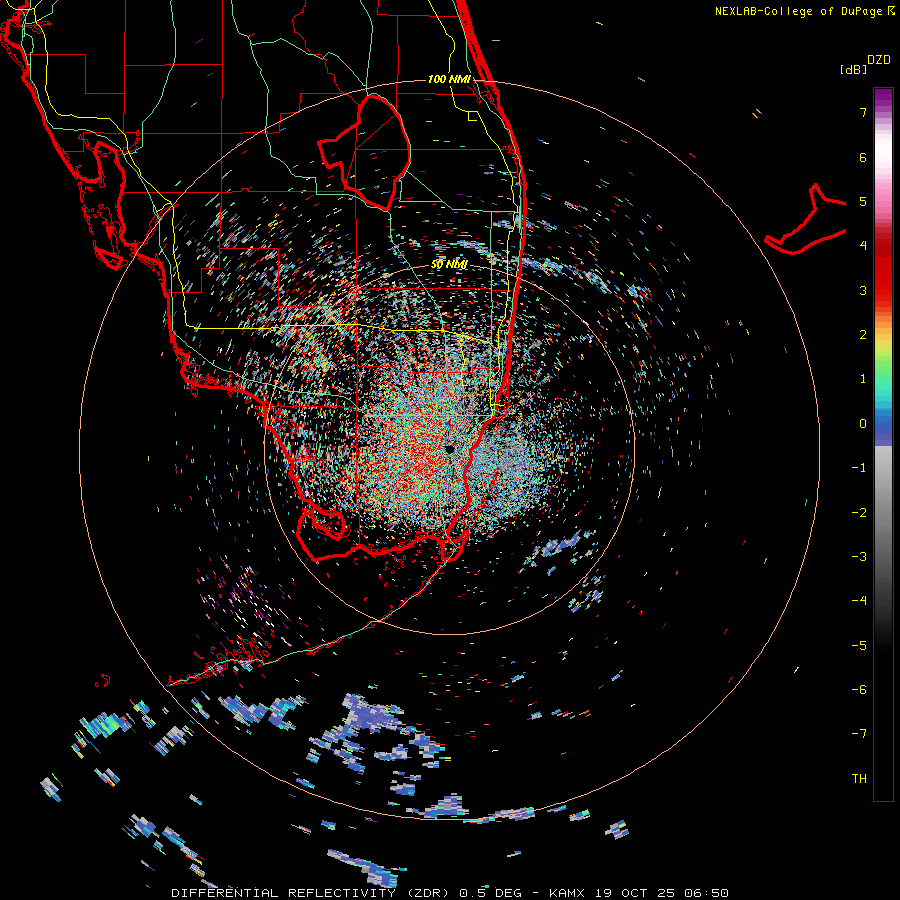Click the black radar site dot at center
Viewport: 900px width, 900px height.
tap(450, 449)
